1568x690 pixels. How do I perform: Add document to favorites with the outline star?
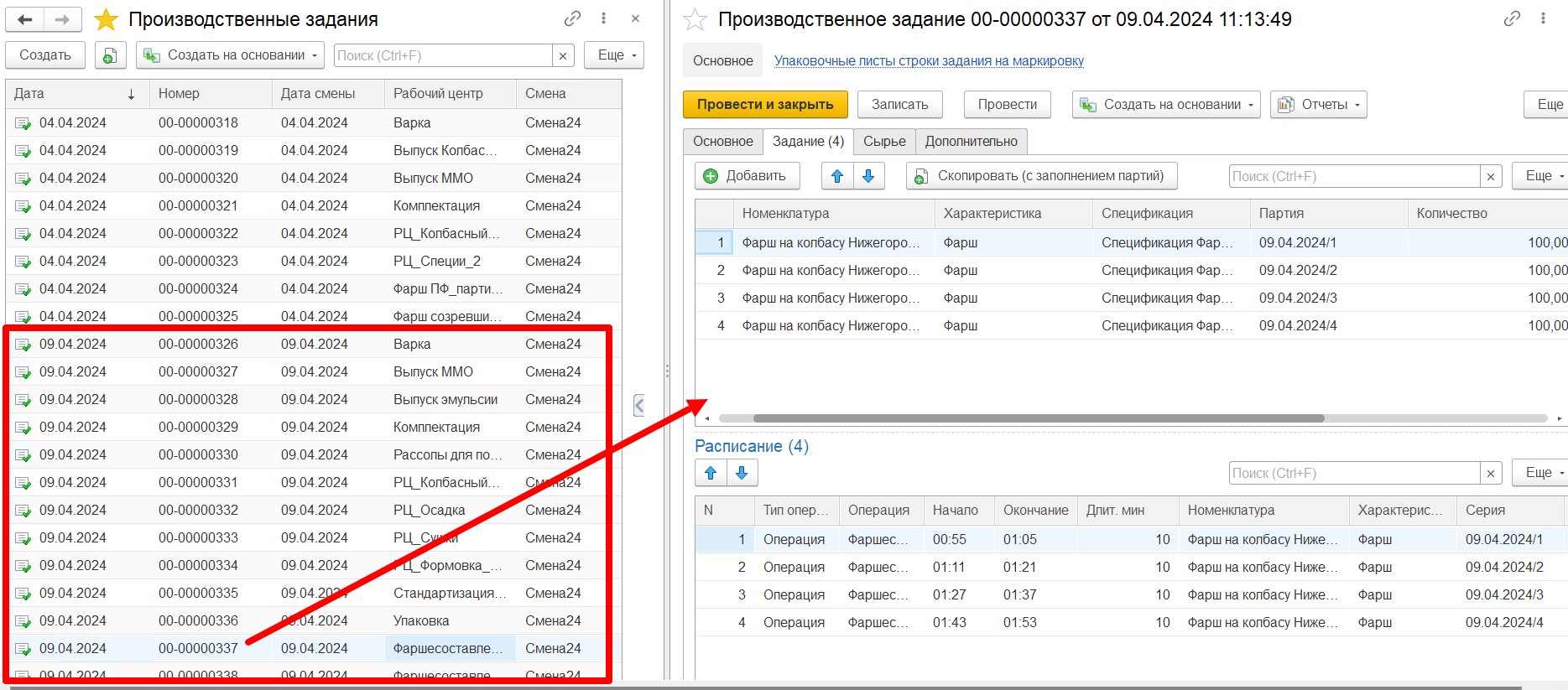pyautogui.click(x=695, y=19)
